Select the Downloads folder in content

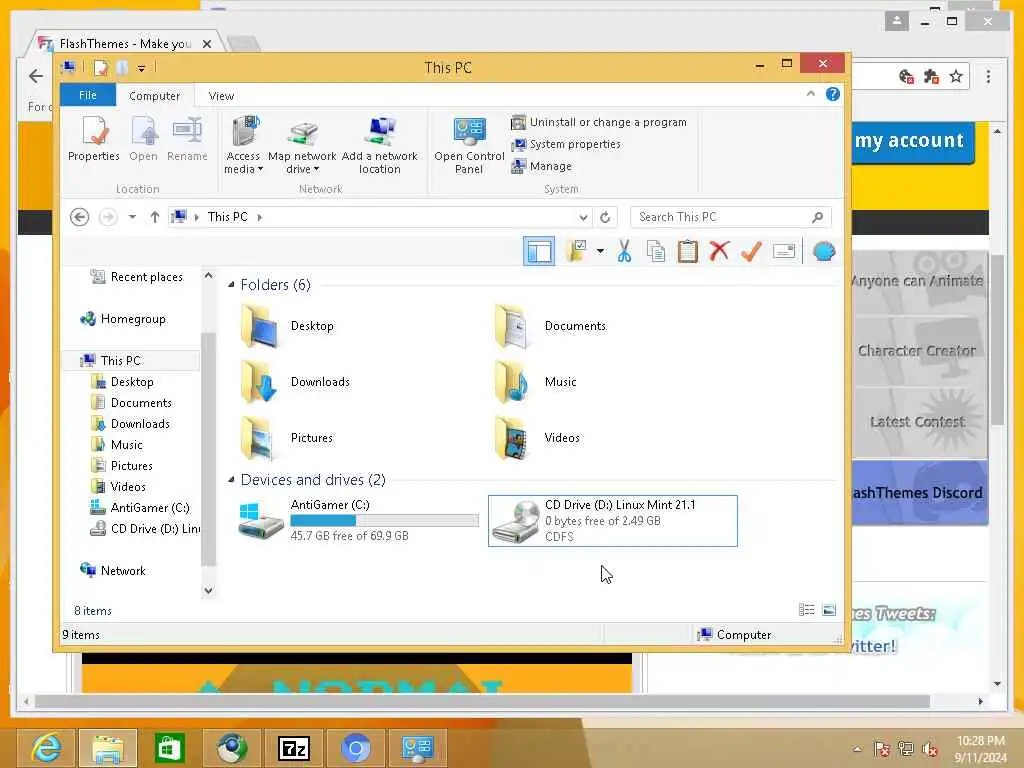[x=296, y=382]
